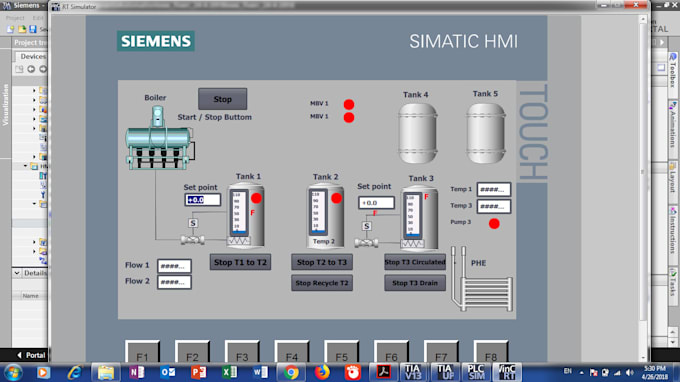The height and width of the screenshot is (382, 680).
Task: Click the F5 function key button
Action: (341, 352)
